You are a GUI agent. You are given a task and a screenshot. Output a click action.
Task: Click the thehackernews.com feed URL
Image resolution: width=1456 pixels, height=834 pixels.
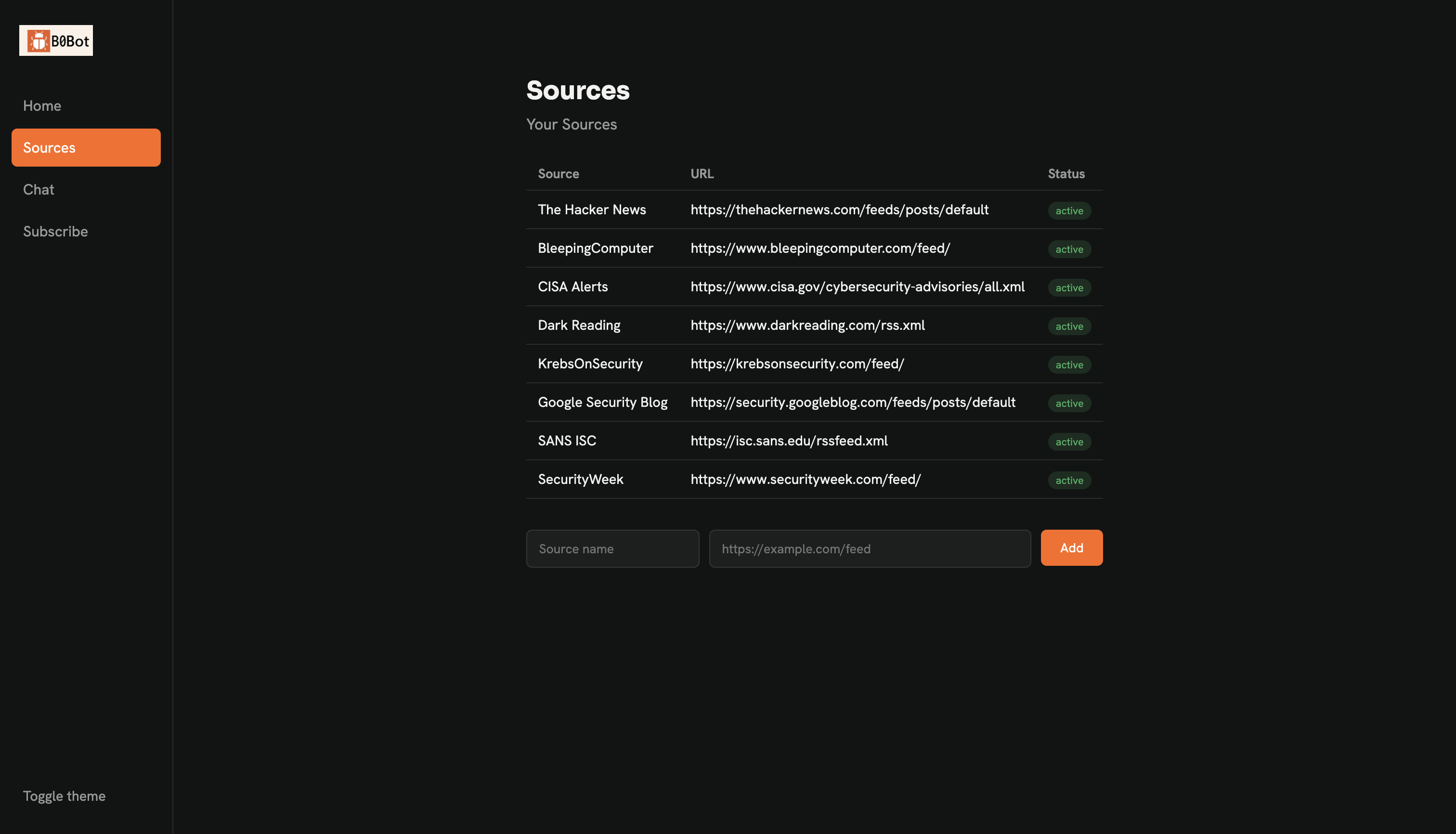pyautogui.click(x=840, y=209)
